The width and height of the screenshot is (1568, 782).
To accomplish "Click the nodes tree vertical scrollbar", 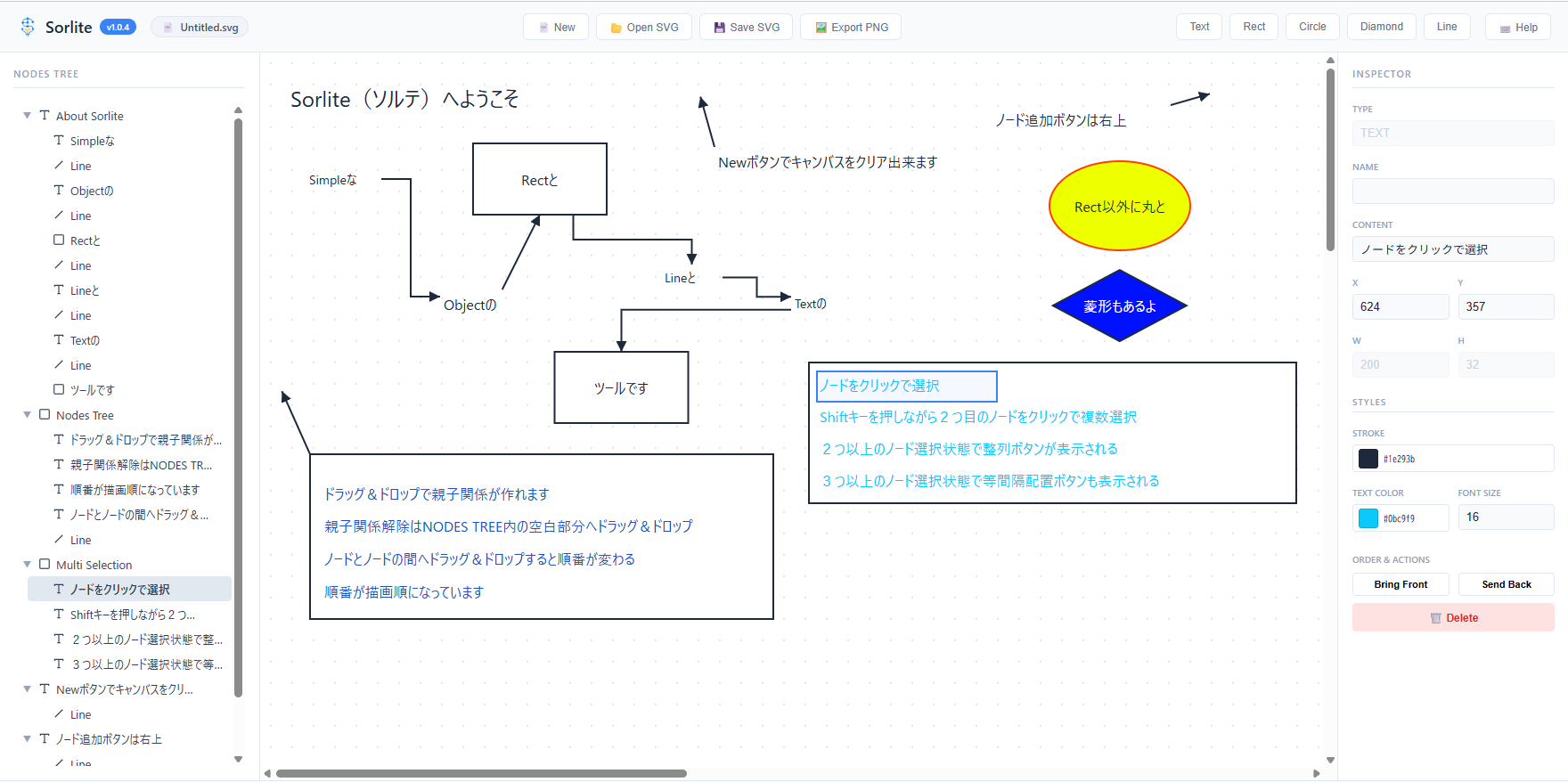I will pos(238,407).
